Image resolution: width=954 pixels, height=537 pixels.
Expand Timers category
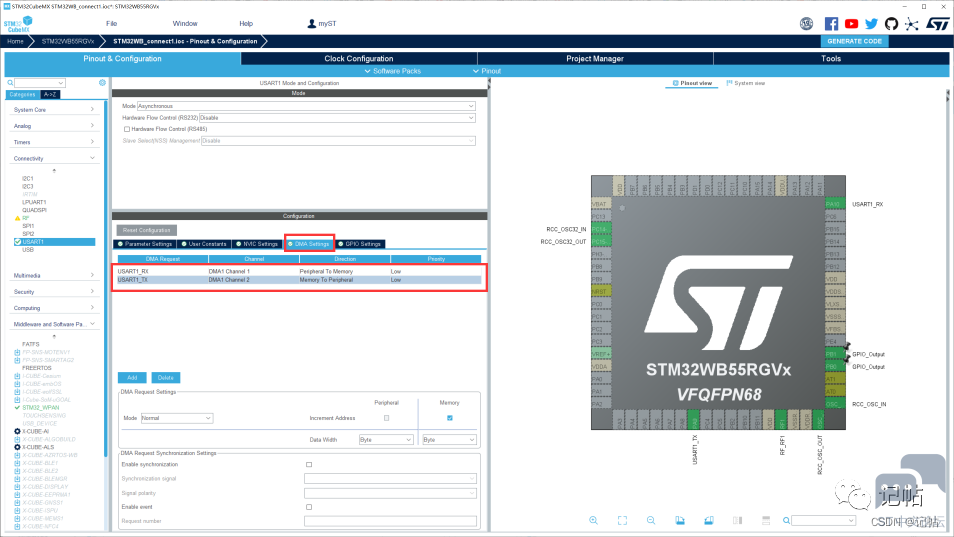54,142
